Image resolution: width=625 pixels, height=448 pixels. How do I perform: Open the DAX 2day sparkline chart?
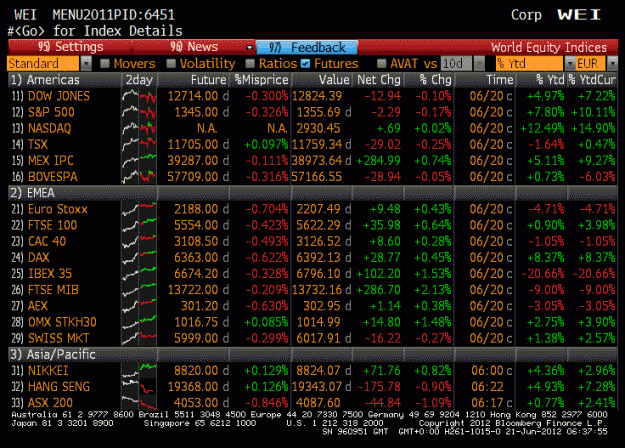(139, 257)
